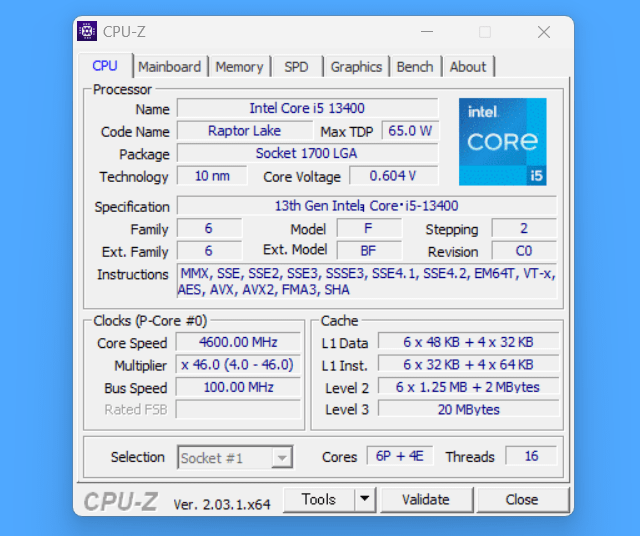Switch to the Mainboard tab
This screenshot has height=536, width=640.
tap(169, 67)
